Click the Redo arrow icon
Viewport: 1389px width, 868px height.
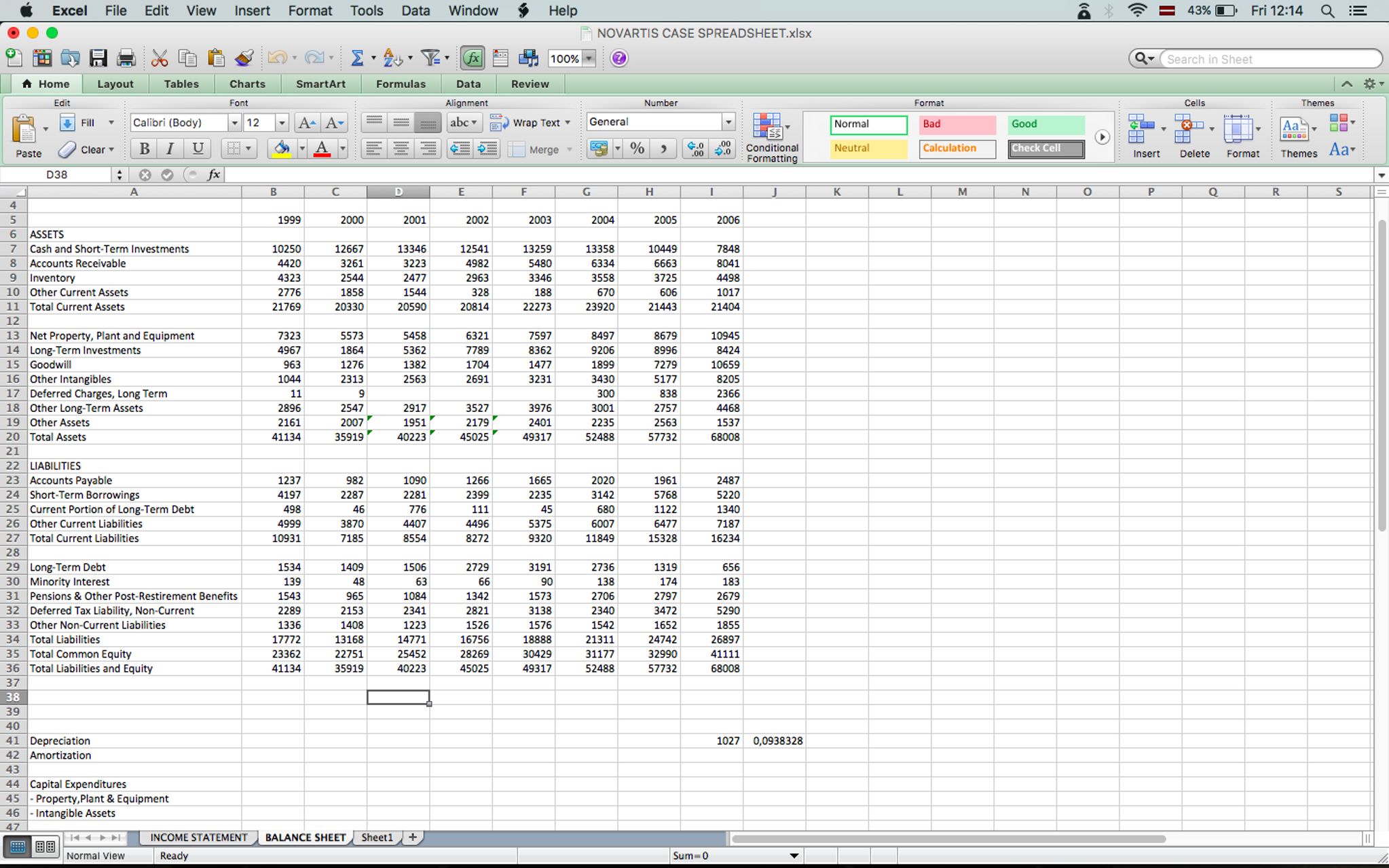coord(314,58)
